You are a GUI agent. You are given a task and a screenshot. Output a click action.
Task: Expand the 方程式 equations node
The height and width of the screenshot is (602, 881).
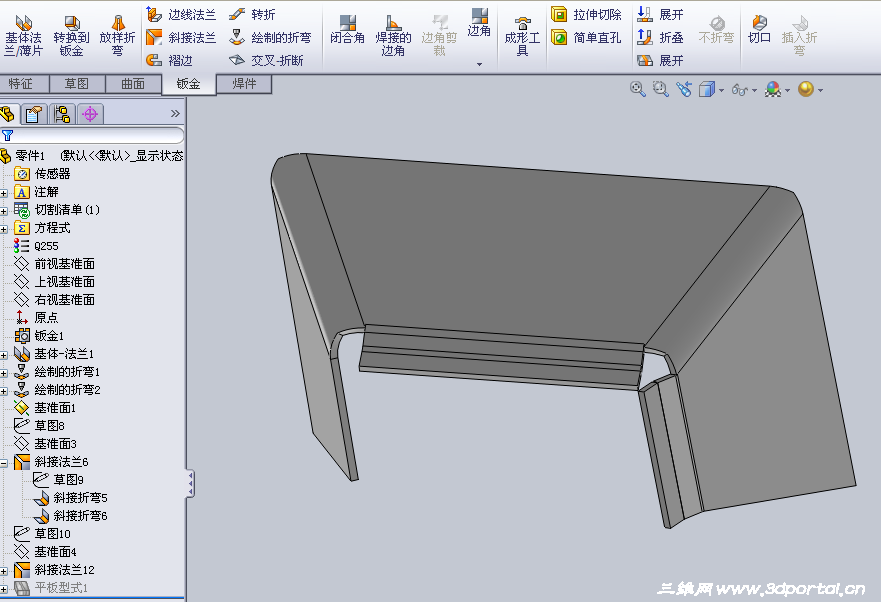tap(3, 229)
